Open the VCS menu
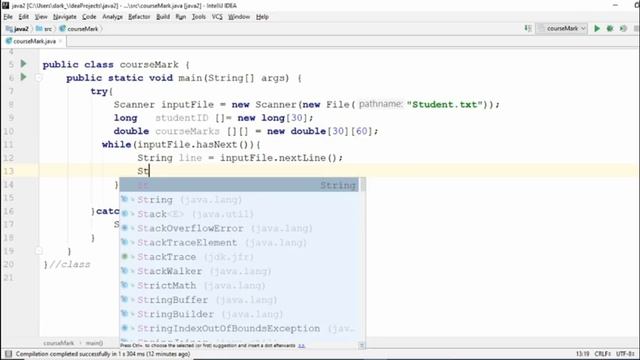The width and height of the screenshot is (640, 360). pyautogui.click(x=217, y=17)
